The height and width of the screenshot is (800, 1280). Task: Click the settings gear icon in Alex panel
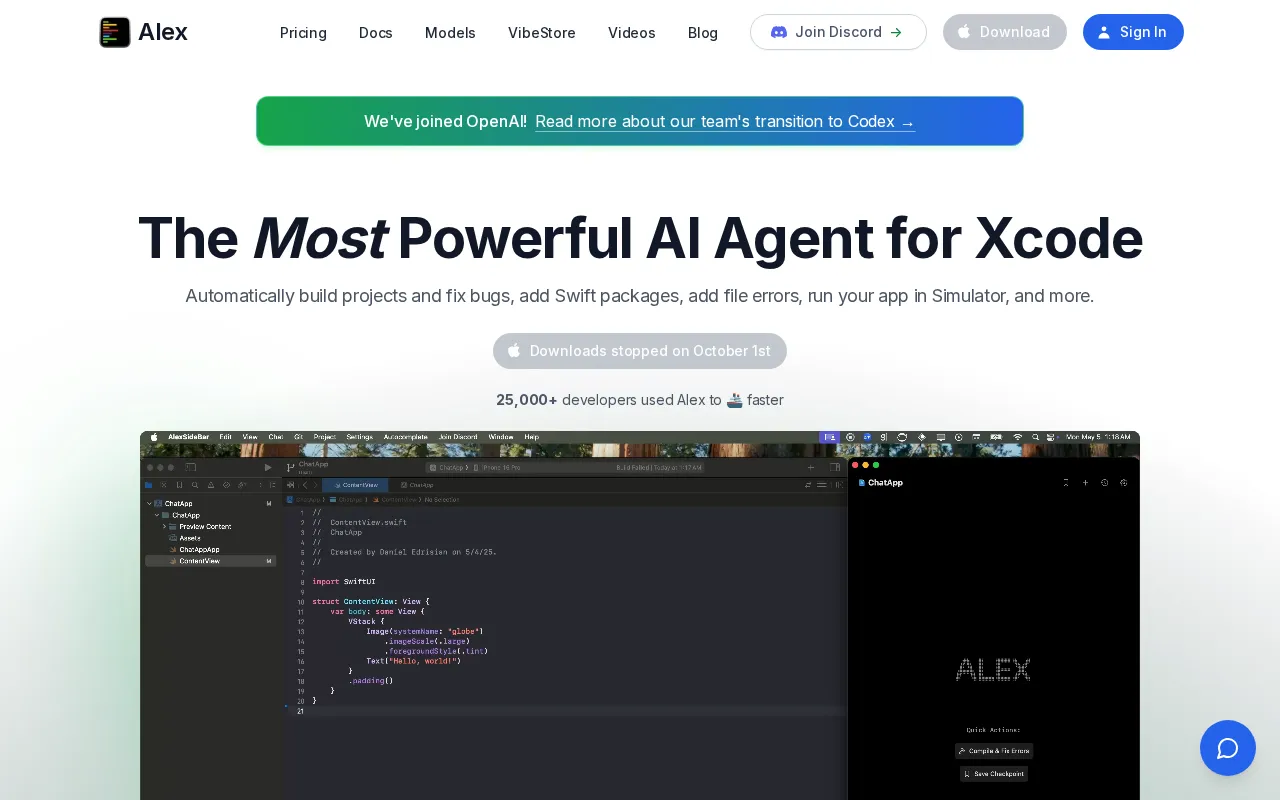tap(1123, 483)
